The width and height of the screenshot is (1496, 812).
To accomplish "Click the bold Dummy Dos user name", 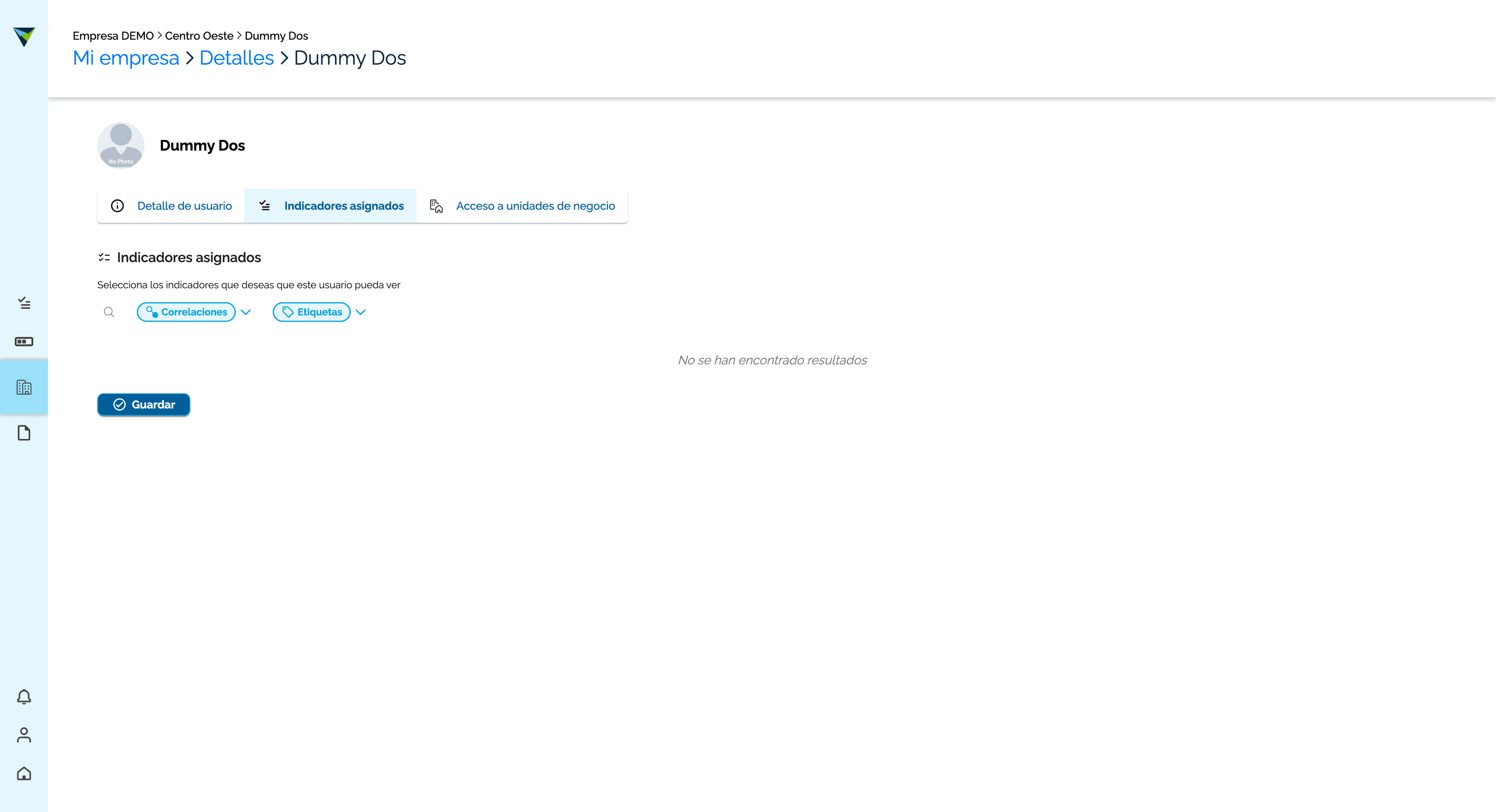I will click(x=202, y=146).
